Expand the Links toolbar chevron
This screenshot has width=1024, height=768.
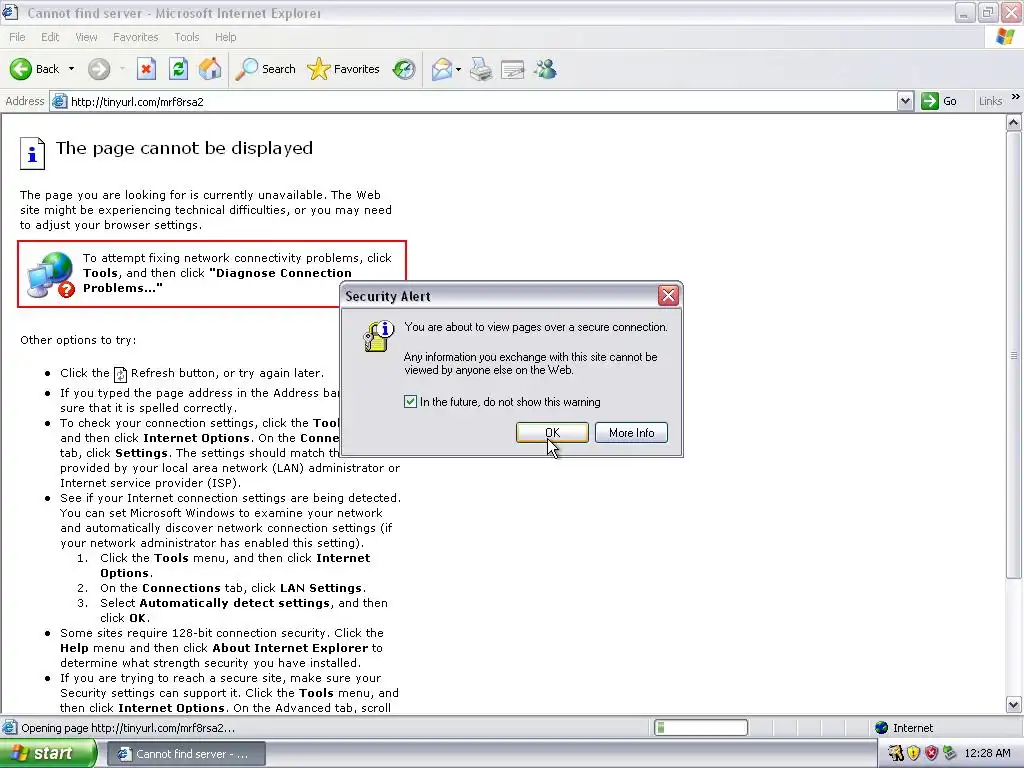click(x=1016, y=97)
